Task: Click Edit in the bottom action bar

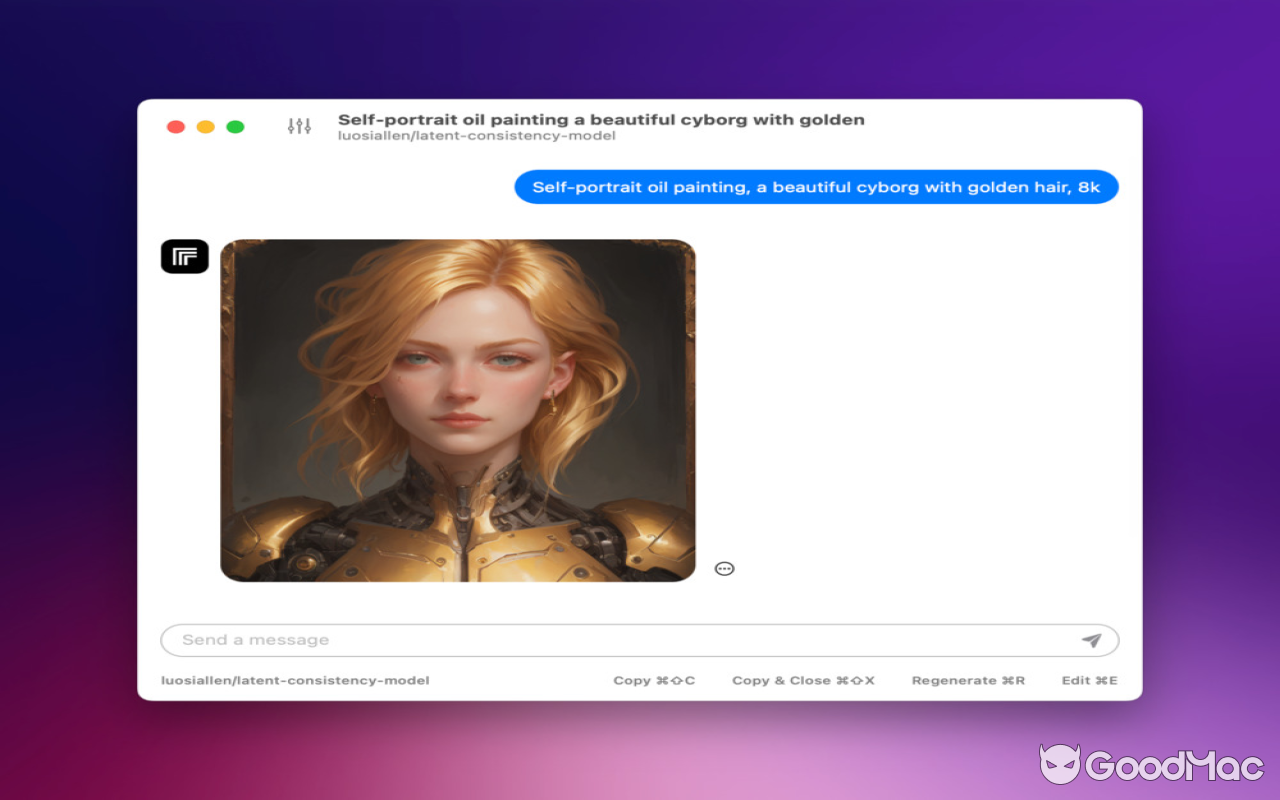Action: click(x=1088, y=680)
